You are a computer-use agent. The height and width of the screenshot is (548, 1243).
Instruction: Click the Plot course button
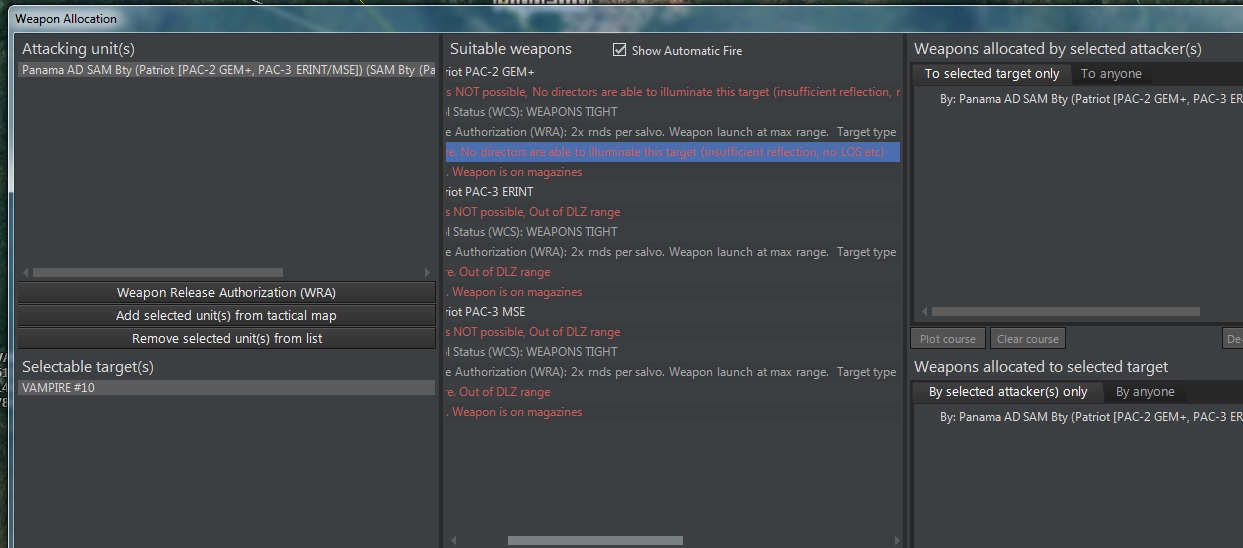[947, 339]
